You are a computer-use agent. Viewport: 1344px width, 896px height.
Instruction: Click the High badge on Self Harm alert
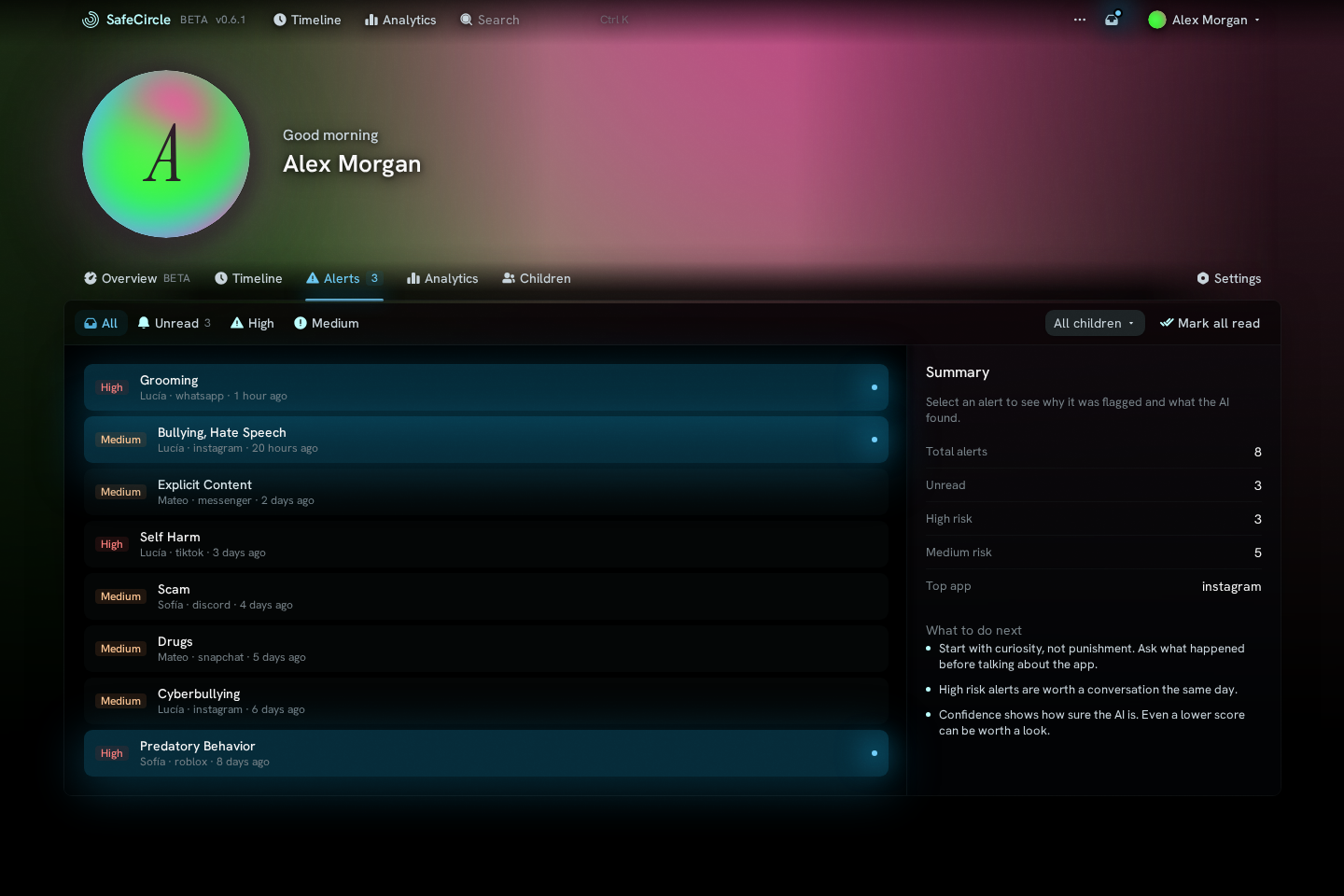click(112, 544)
